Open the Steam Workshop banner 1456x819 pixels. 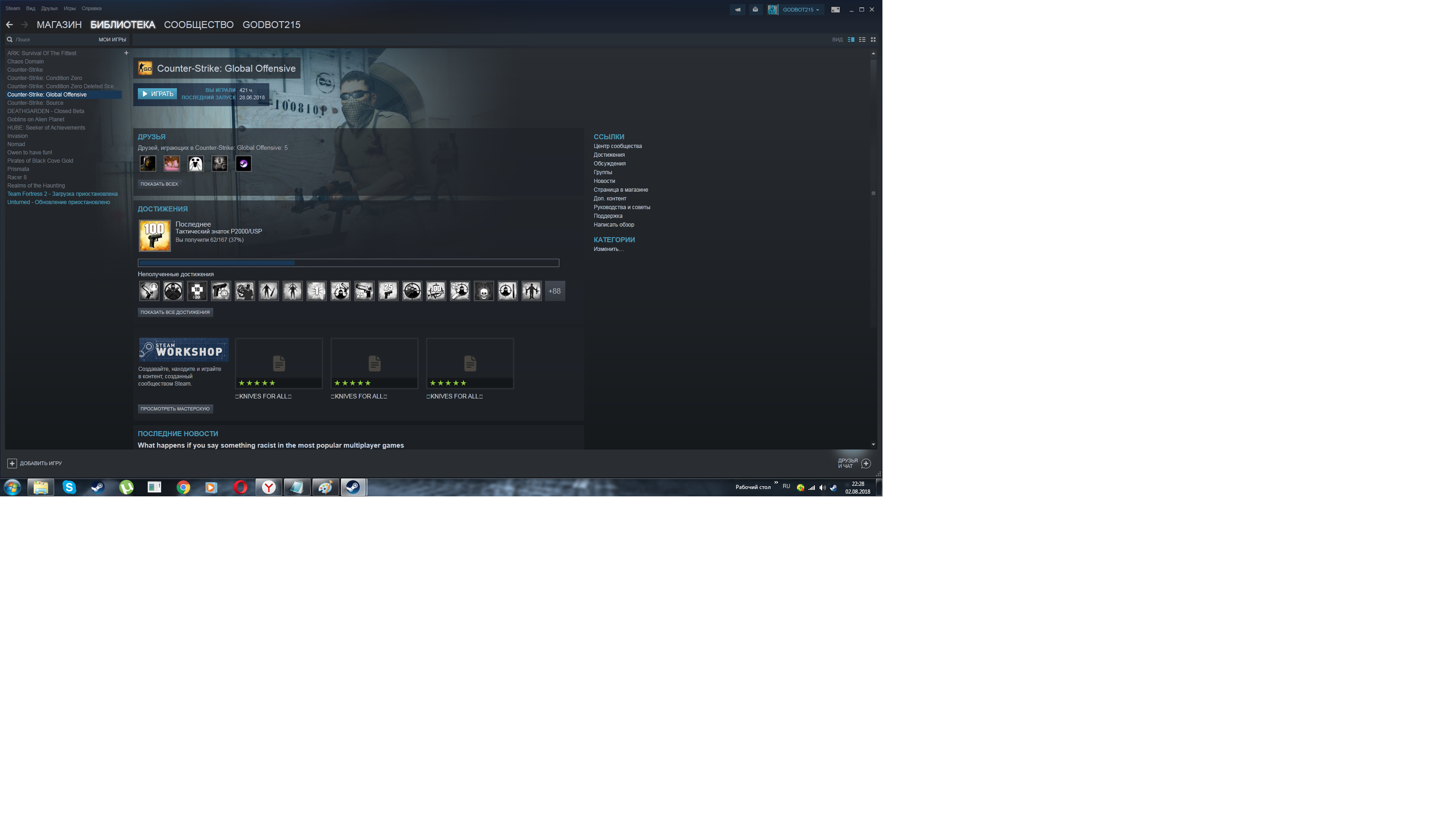point(184,350)
